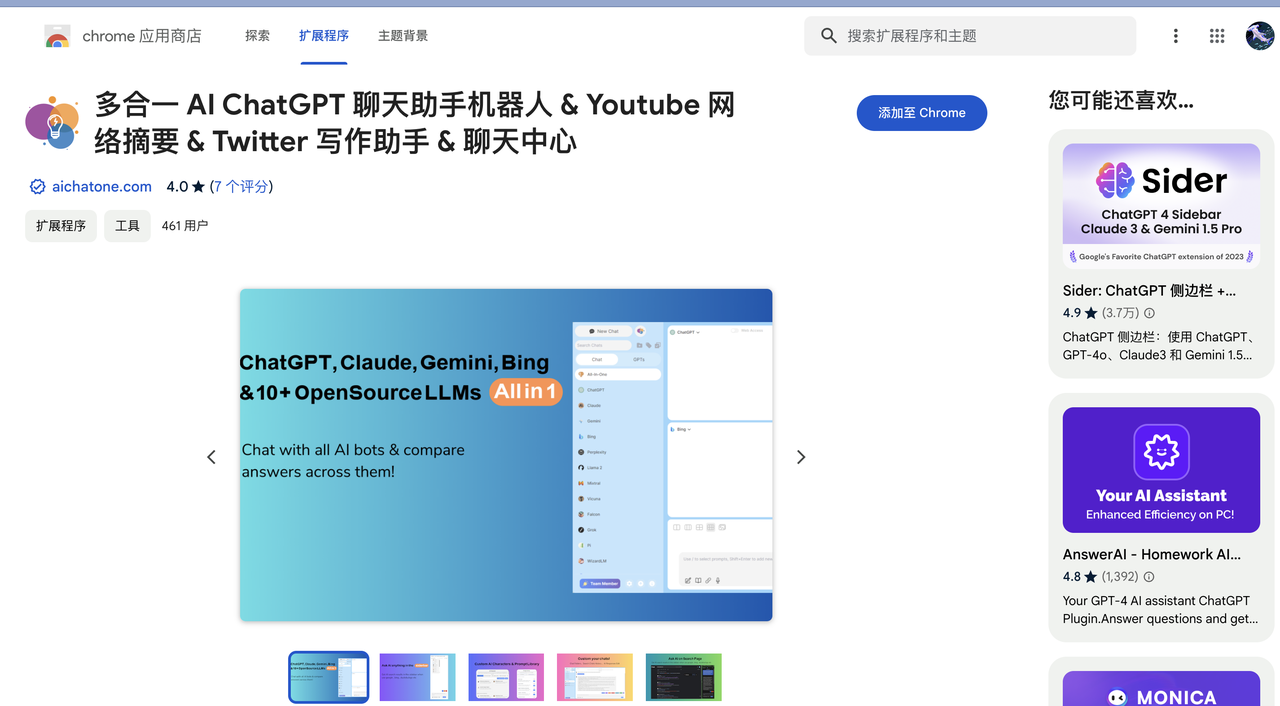This screenshot has width=1280, height=706.
Task: Click the extension title 多合一 AI ChatGPT
Action: tap(415, 123)
